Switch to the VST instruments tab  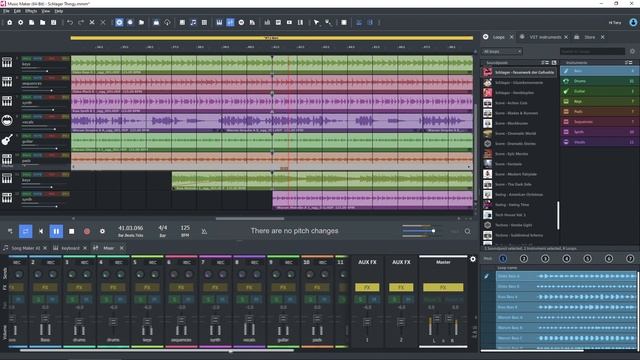pyautogui.click(x=545, y=37)
